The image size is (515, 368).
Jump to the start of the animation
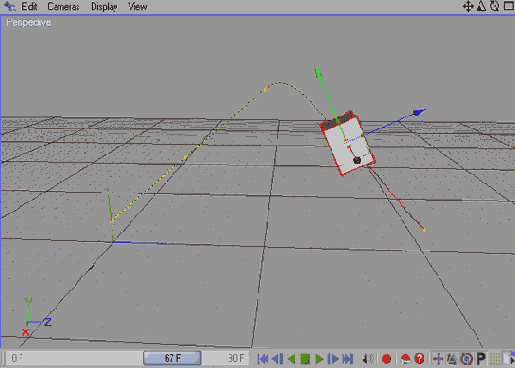tap(263, 359)
